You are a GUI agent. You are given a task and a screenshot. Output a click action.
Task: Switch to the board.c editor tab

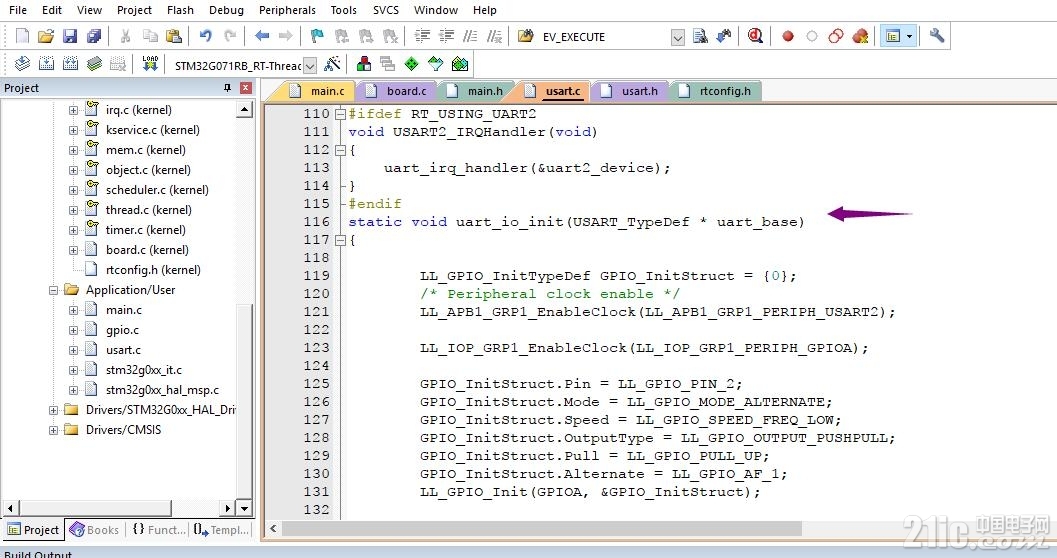click(396, 91)
